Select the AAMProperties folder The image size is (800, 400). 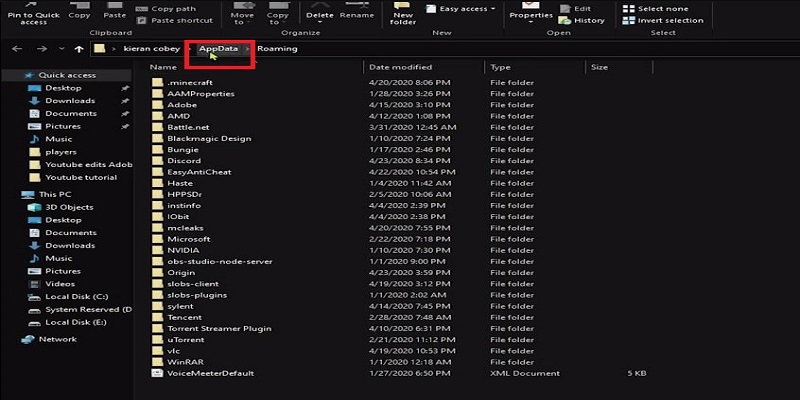pos(201,93)
